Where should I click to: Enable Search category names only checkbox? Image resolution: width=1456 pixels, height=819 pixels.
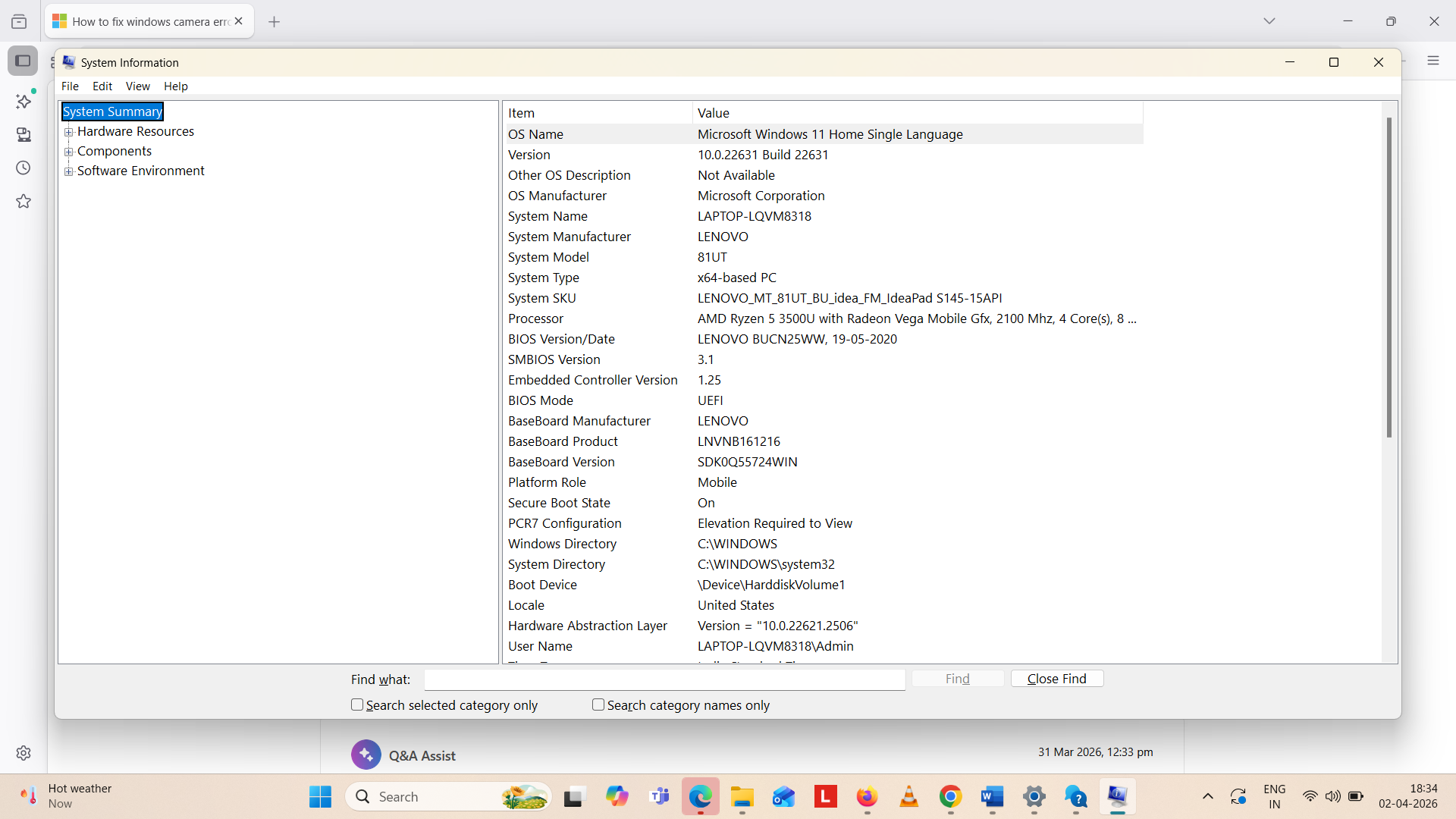(x=598, y=704)
